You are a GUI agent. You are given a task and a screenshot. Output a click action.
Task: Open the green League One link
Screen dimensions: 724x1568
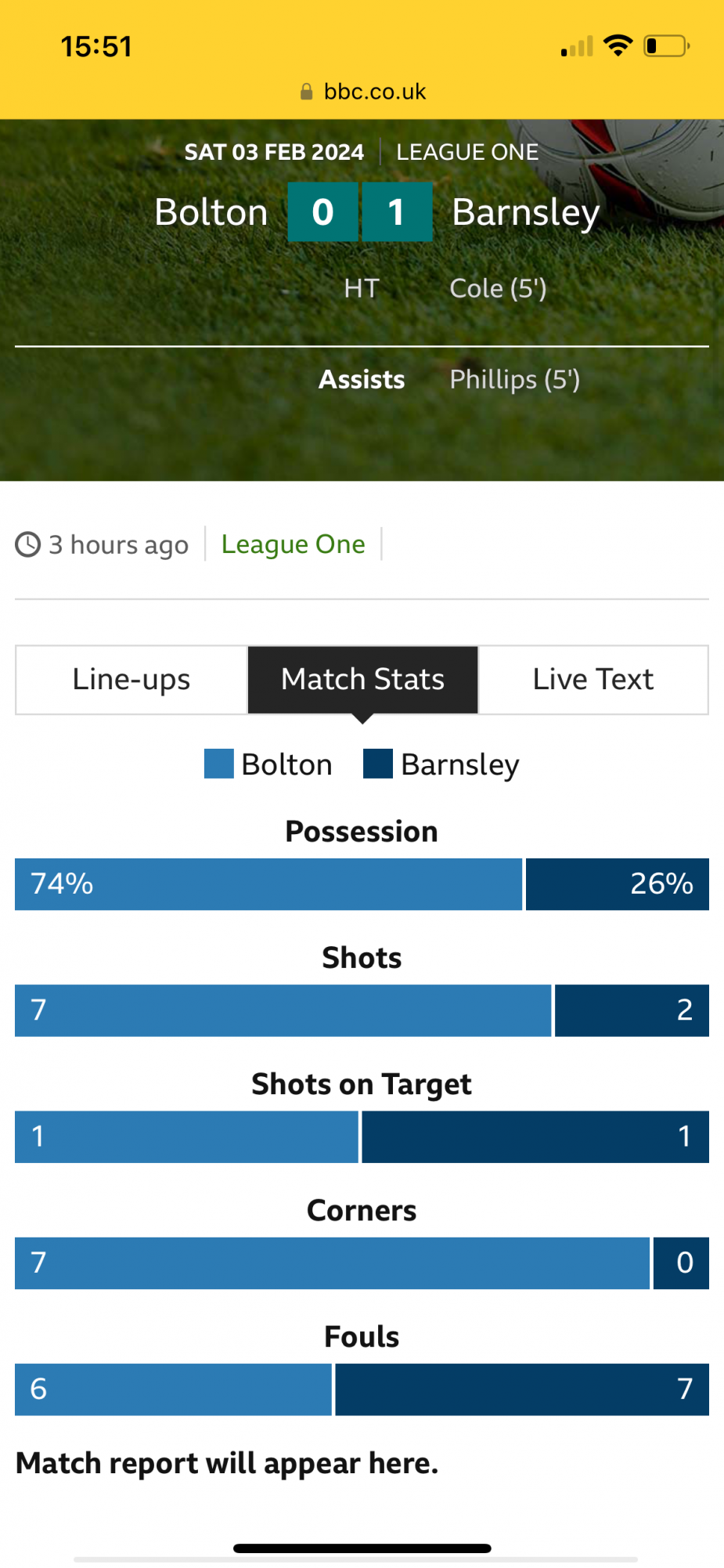point(294,544)
